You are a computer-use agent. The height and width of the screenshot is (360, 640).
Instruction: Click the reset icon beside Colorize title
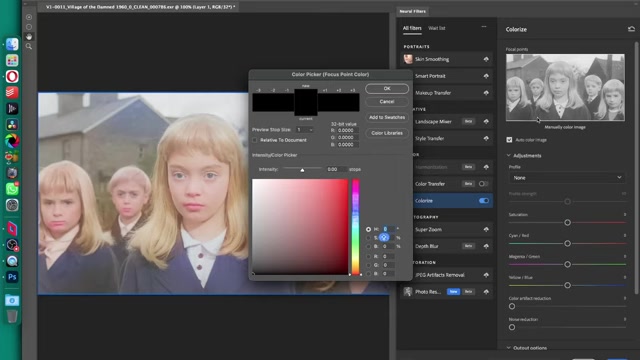[631, 29]
